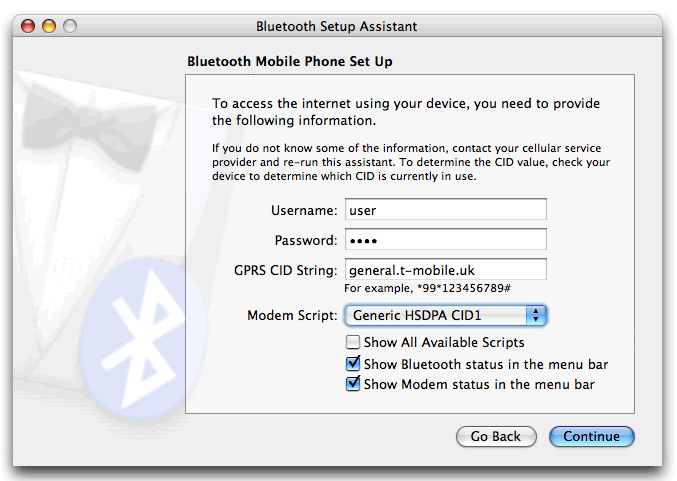Disable Show Modem status in menu bar

(x=352, y=384)
